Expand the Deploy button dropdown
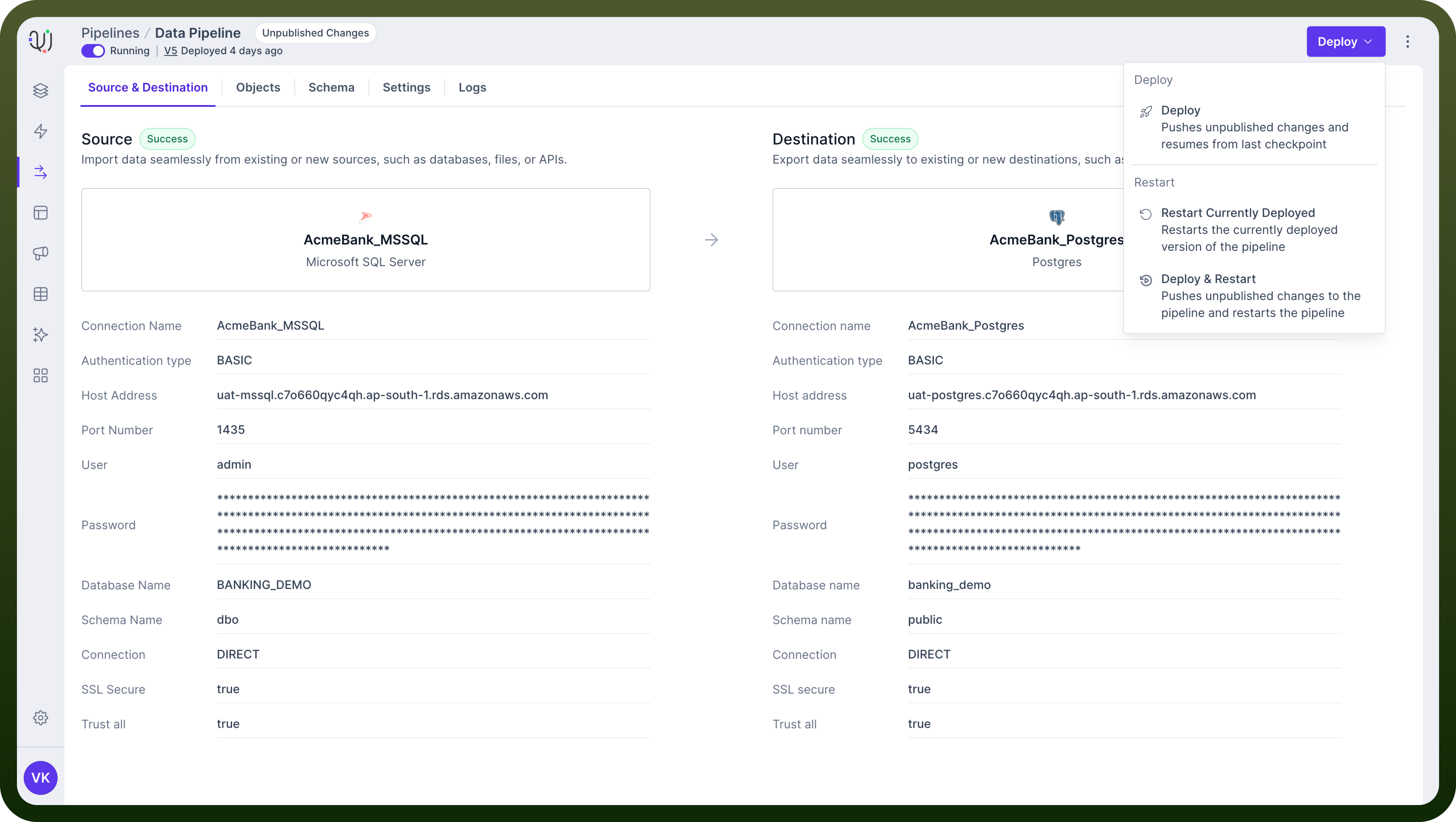Screen dimensions: 1456x822 point(1346,41)
